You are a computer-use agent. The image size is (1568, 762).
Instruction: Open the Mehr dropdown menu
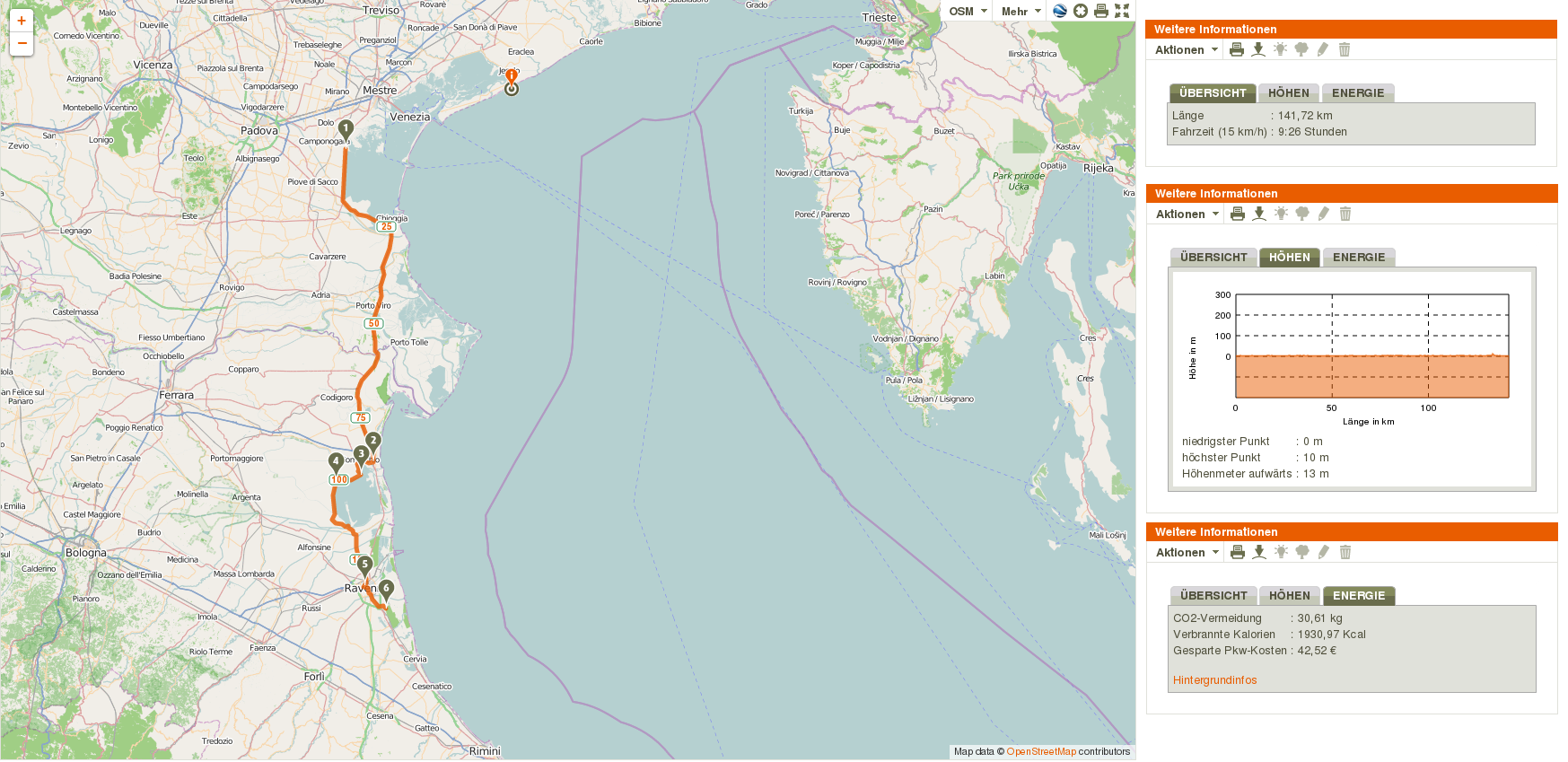coord(1021,12)
